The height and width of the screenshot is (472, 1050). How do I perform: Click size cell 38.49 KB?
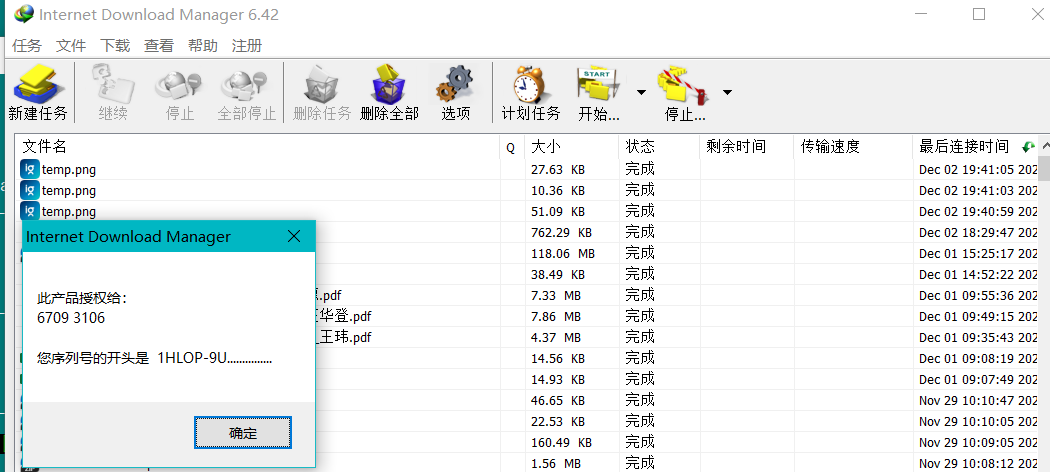click(x=558, y=274)
